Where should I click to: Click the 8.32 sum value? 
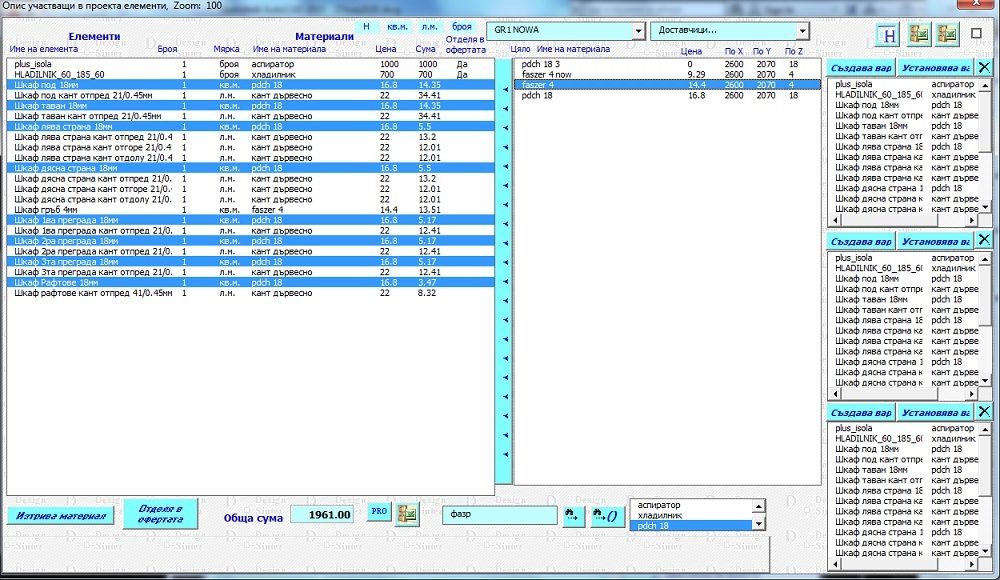(x=427, y=293)
